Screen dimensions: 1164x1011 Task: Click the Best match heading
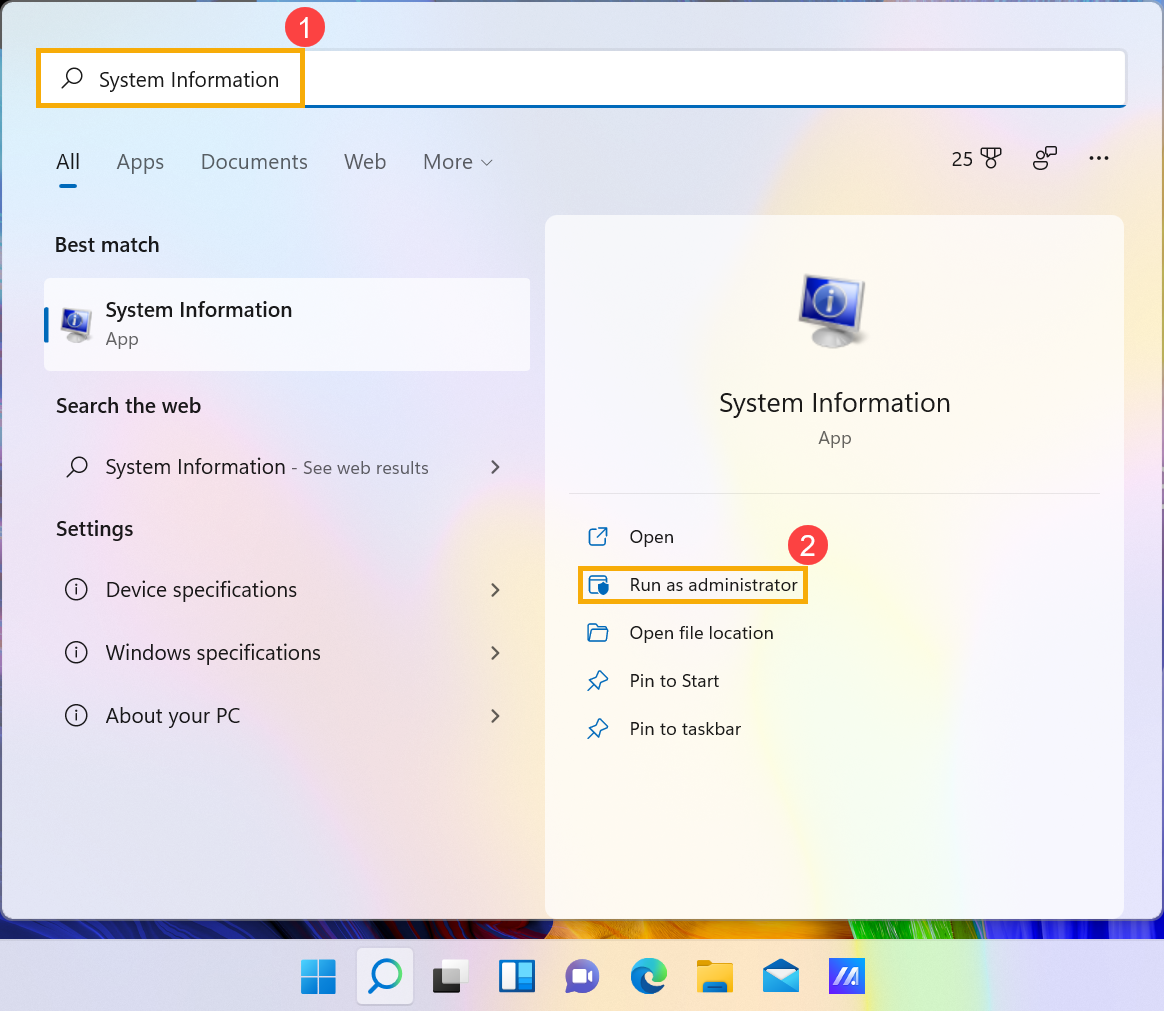point(107,245)
